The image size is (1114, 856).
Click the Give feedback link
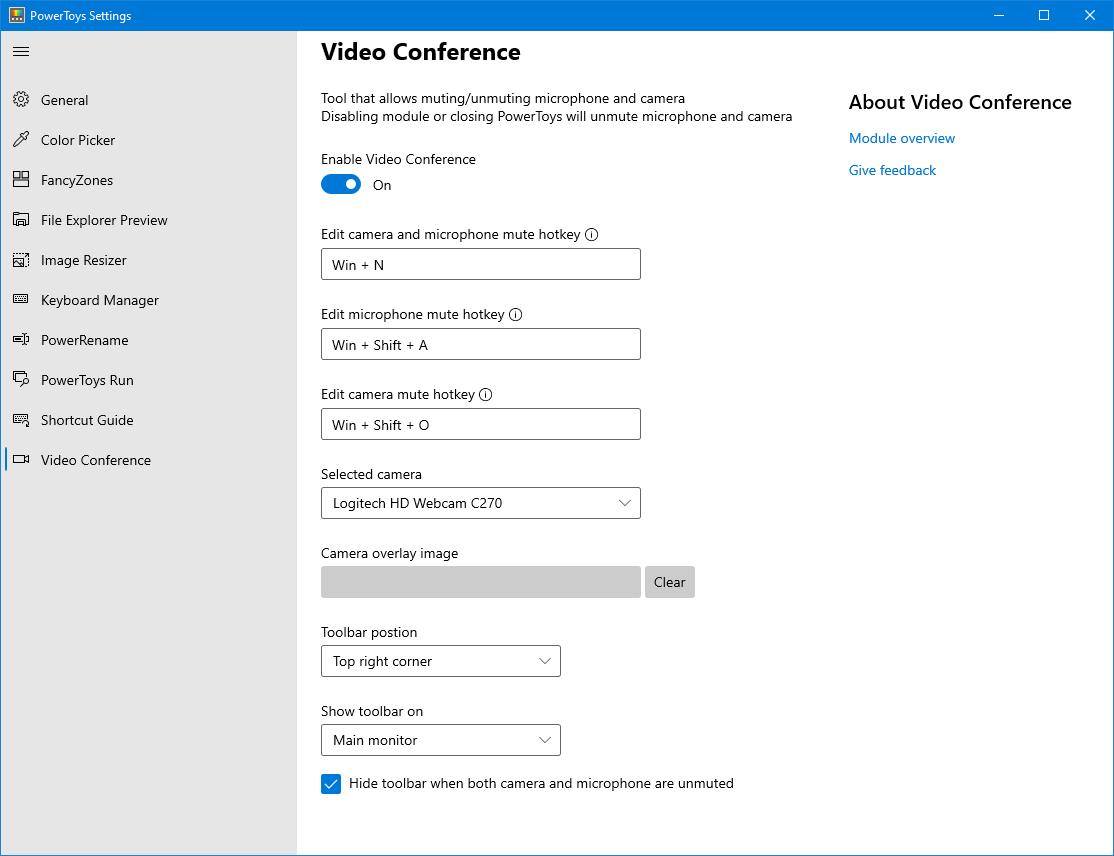coord(892,170)
